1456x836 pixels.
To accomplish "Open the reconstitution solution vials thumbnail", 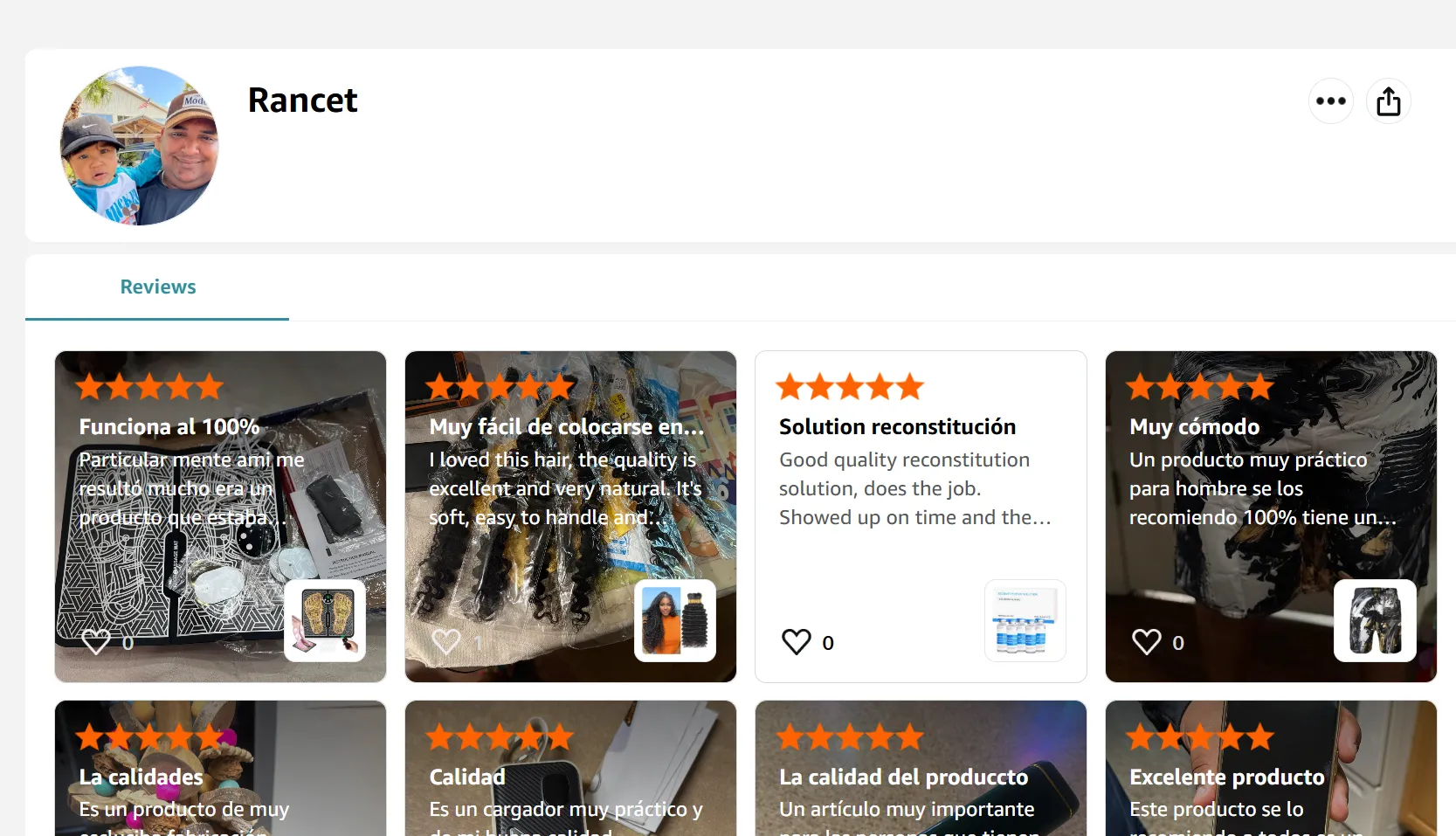I will pos(1025,620).
